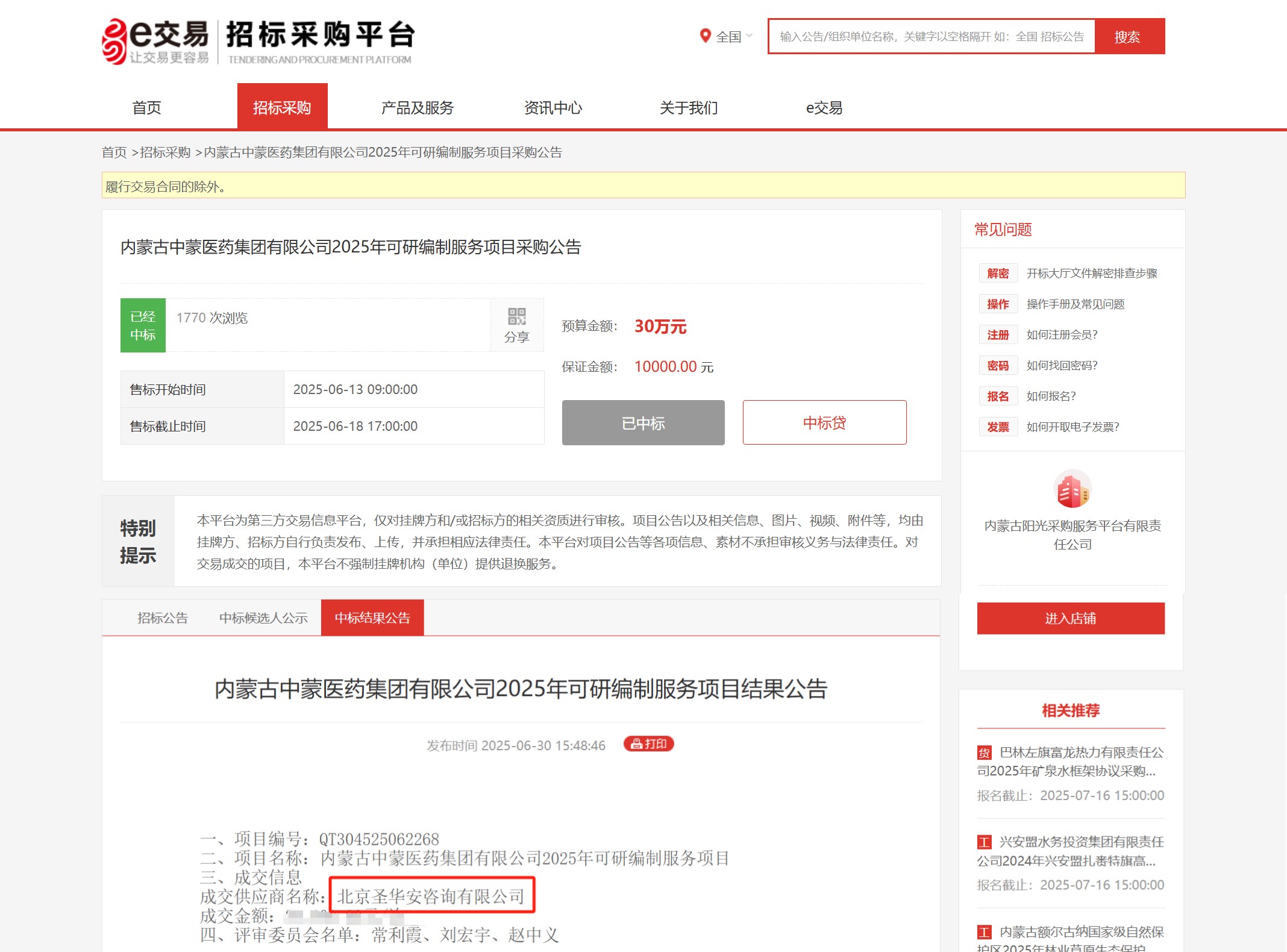Click the 相关推荐 heading
Viewport: 1287px width, 952px height.
point(1071,710)
